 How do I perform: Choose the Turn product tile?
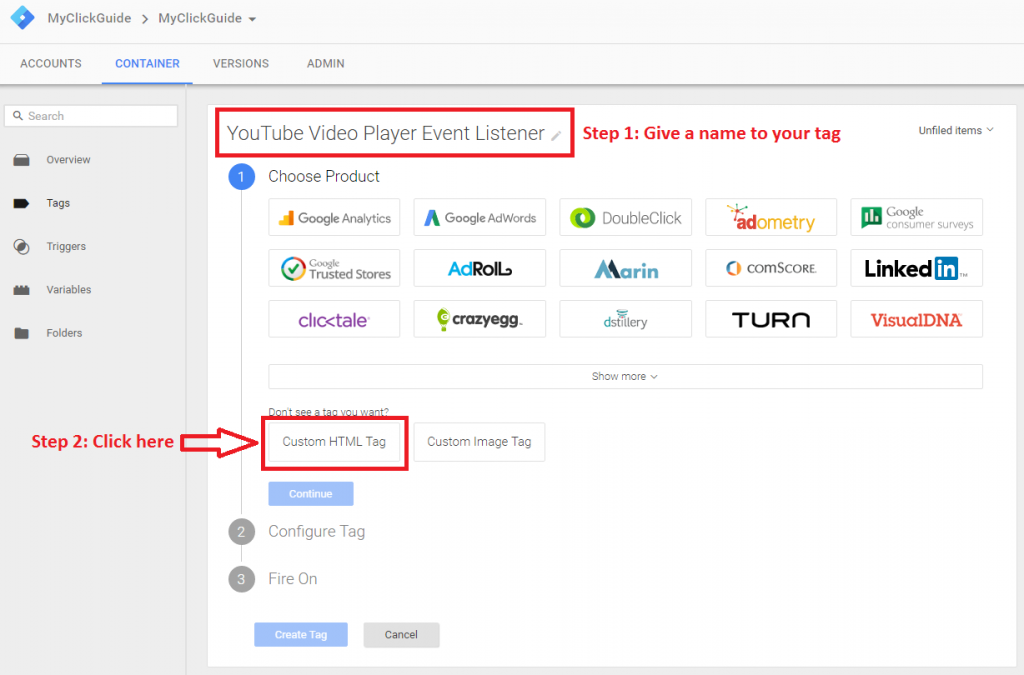point(771,319)
